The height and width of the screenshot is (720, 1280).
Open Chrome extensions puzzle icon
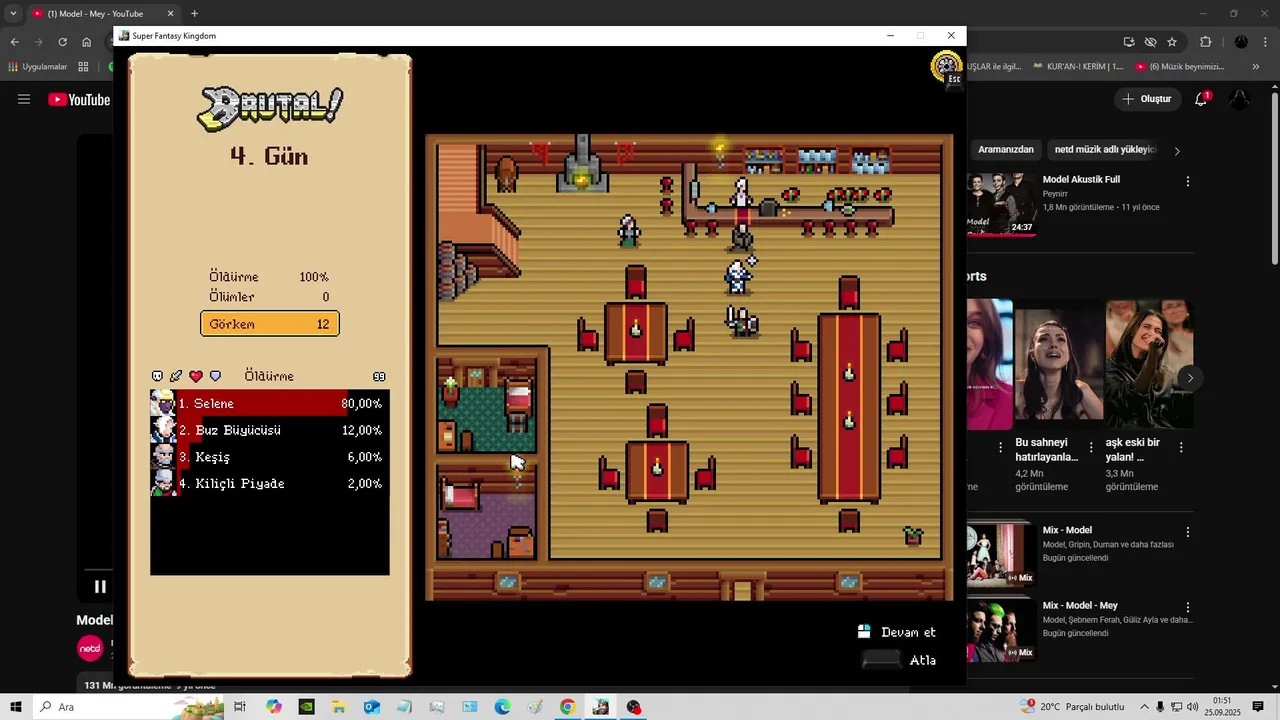pyautogui.click(x=1205, y=42)
